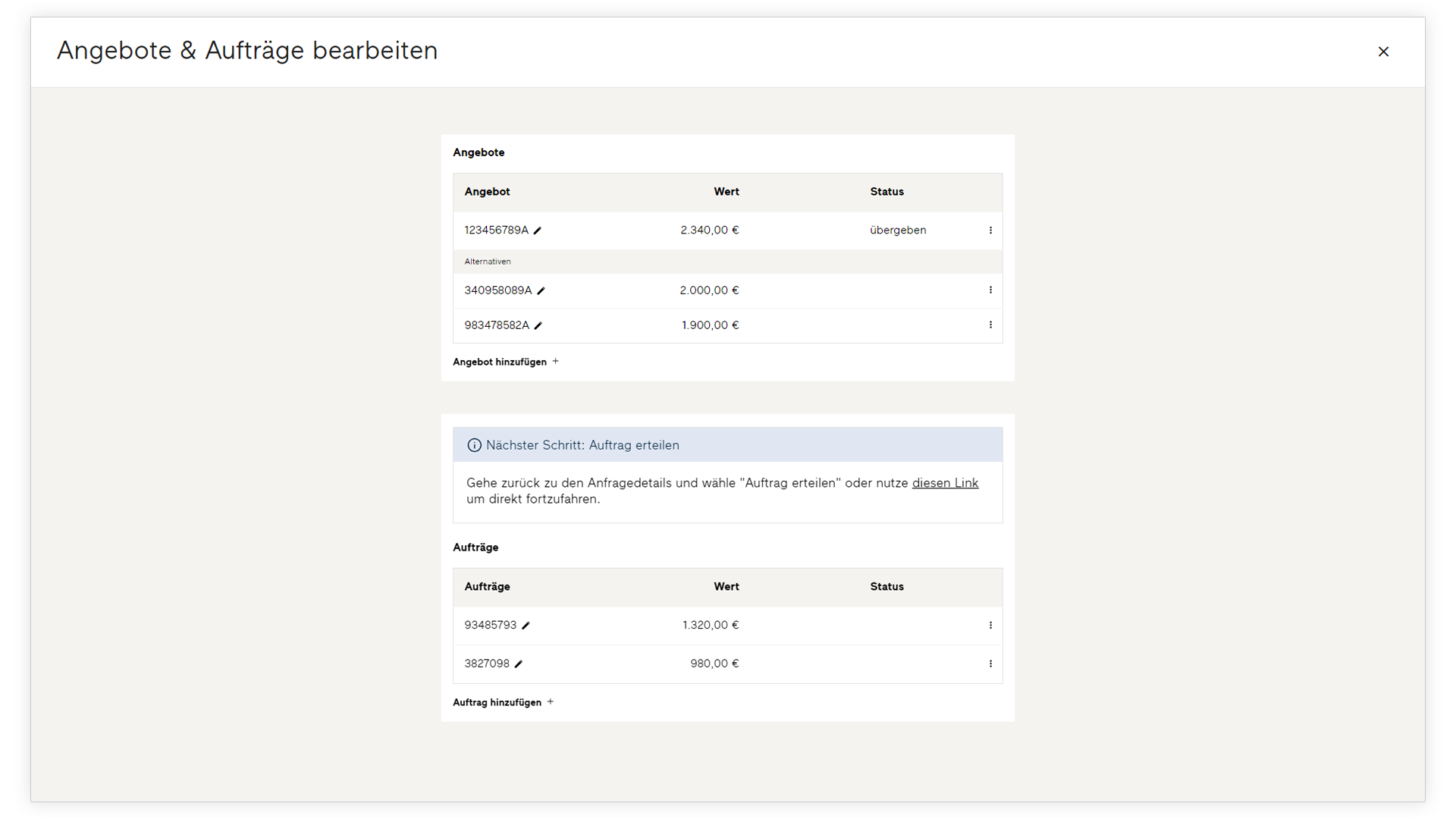The width and height of the screenshot is (1456, 819).
Task: Select the offer number 123456789A
Action: [496, 231]
